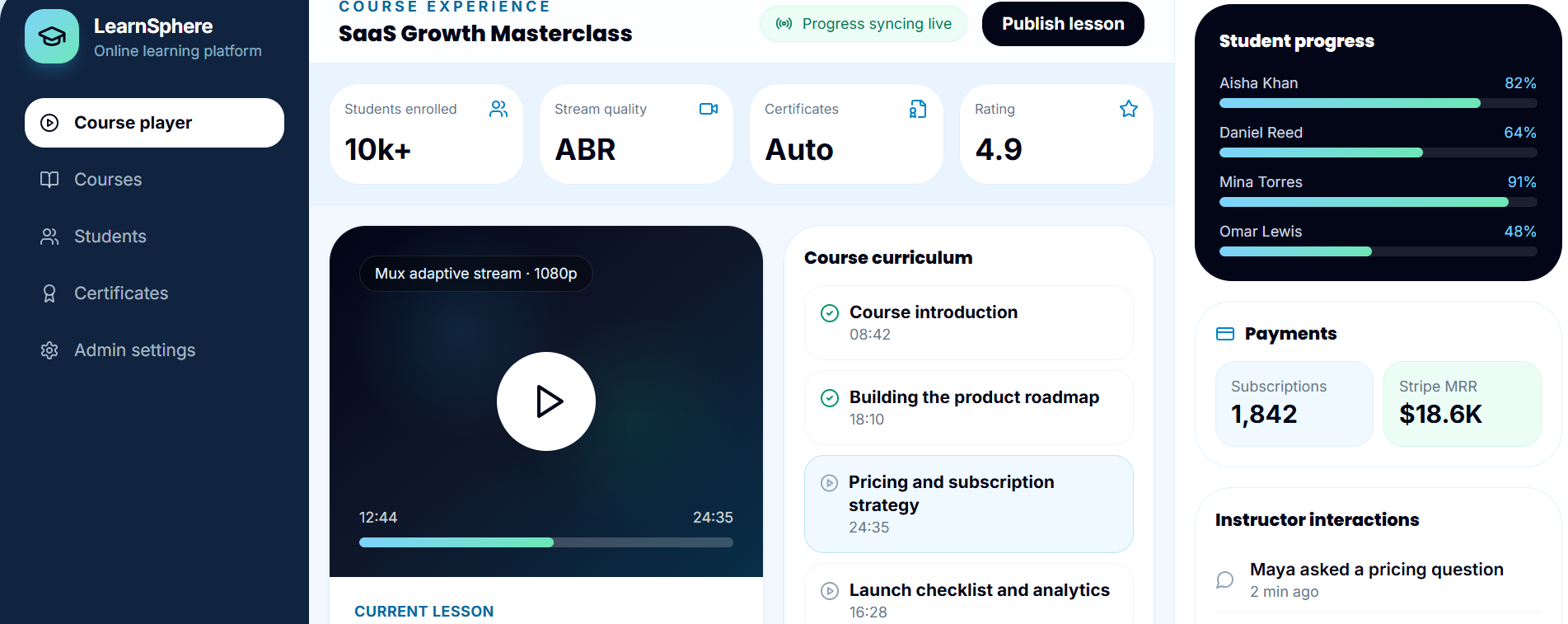
Task: Click the Publish lesson button
Action: tap(1063, 24)
